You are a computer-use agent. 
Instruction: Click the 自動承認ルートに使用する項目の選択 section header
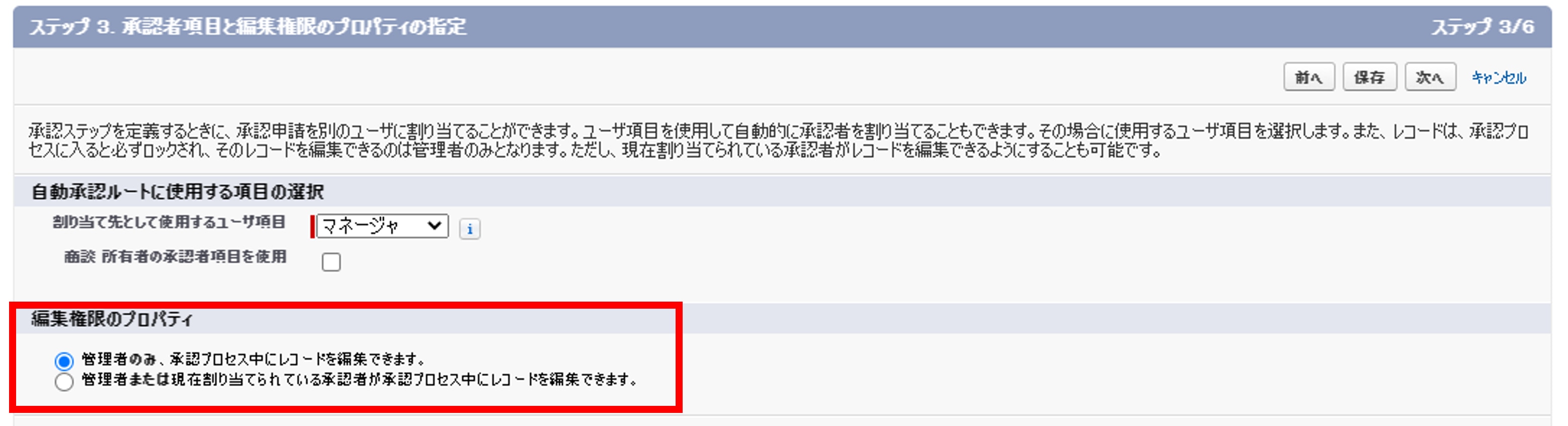[177, 192]
